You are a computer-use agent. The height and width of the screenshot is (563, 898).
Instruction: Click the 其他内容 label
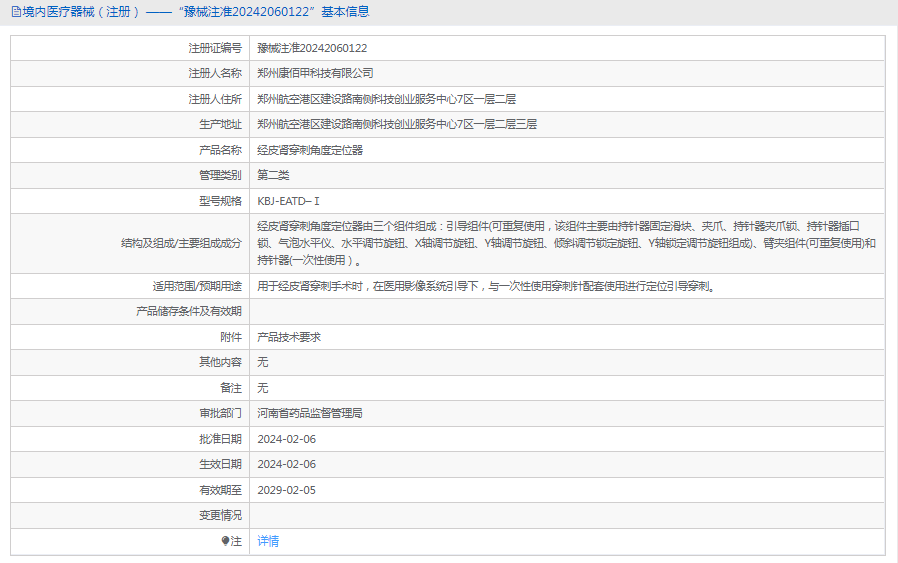point(220,362)
